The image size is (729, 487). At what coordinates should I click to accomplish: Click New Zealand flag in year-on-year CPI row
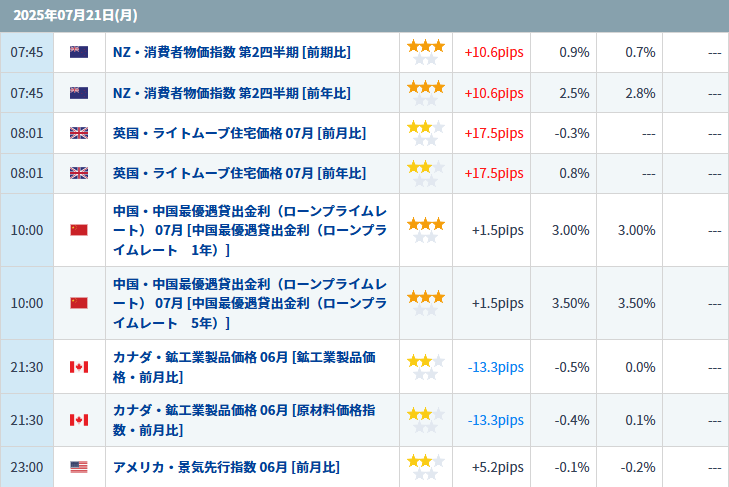(x=79, y=93)
